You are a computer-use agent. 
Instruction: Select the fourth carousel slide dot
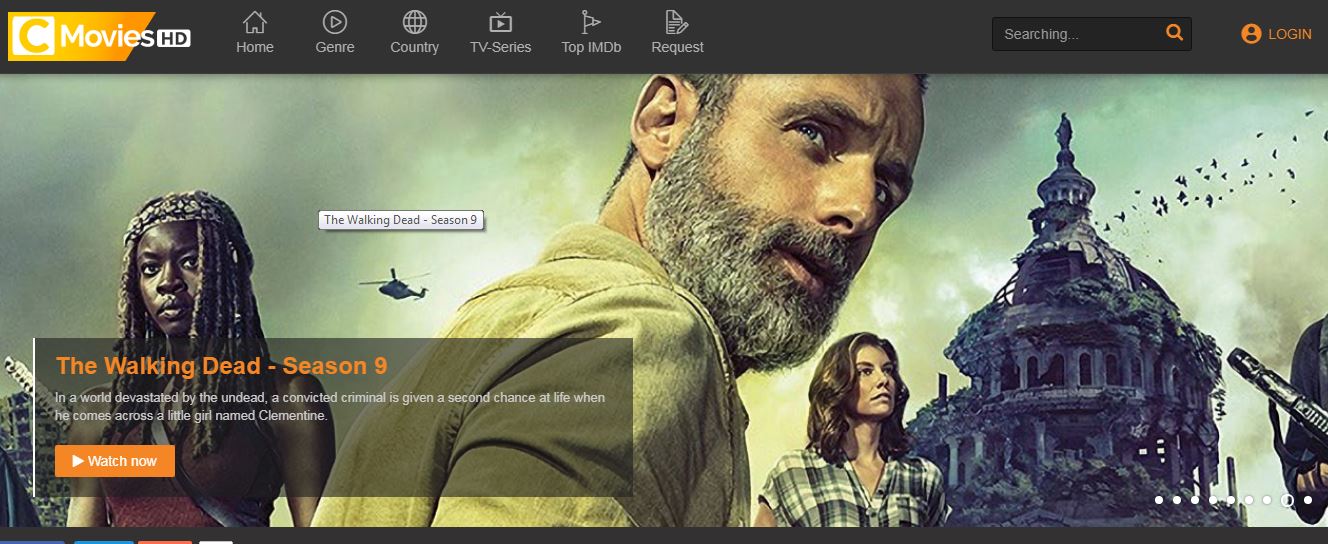(x=1213, y=500)
